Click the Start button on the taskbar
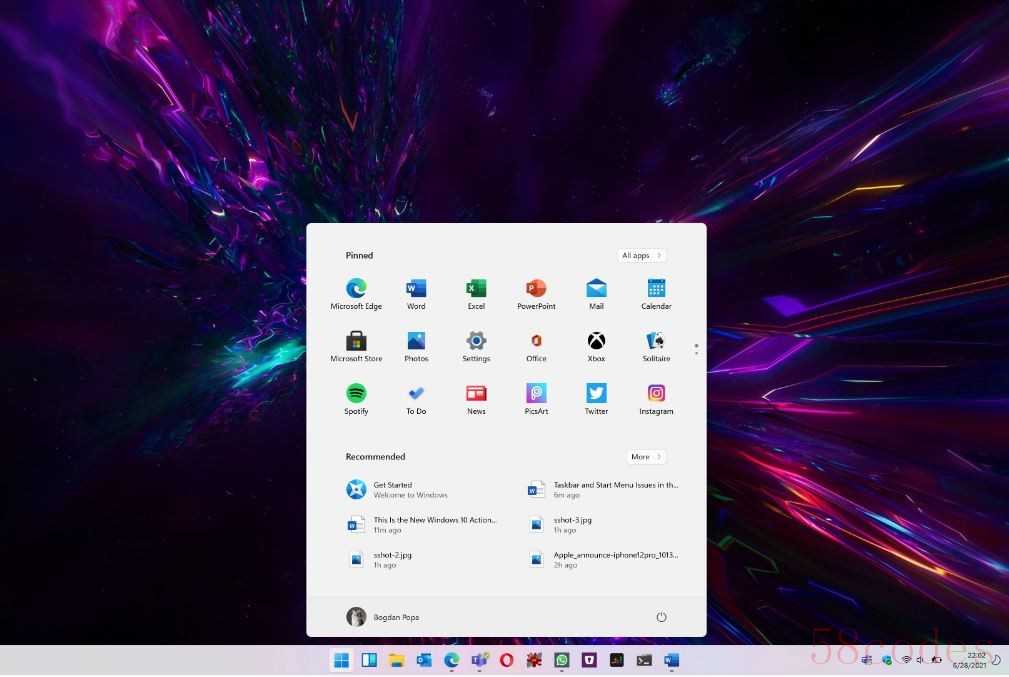 click(x=341, y=660)
